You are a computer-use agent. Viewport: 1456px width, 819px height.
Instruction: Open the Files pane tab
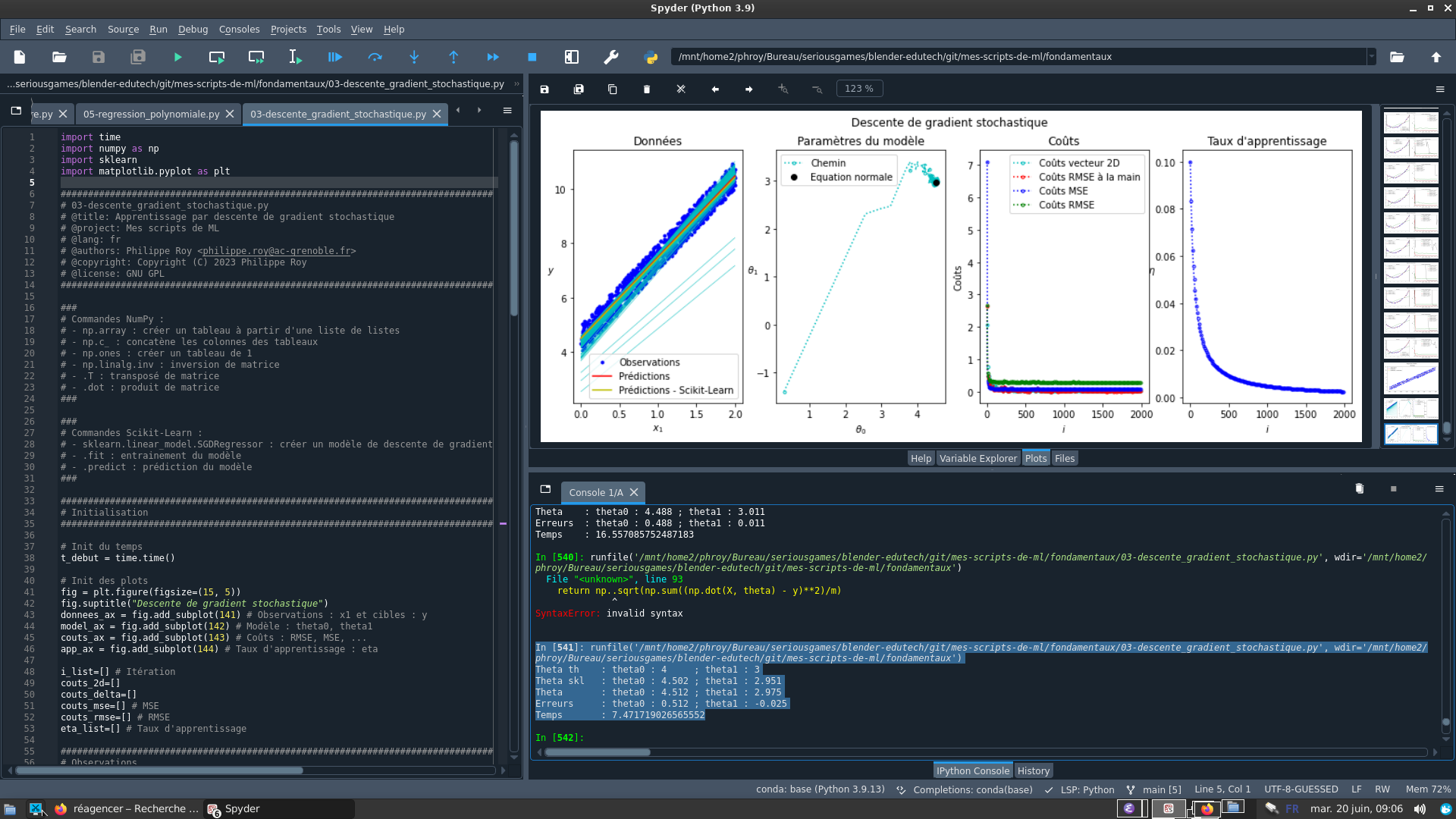point(1065,458)
